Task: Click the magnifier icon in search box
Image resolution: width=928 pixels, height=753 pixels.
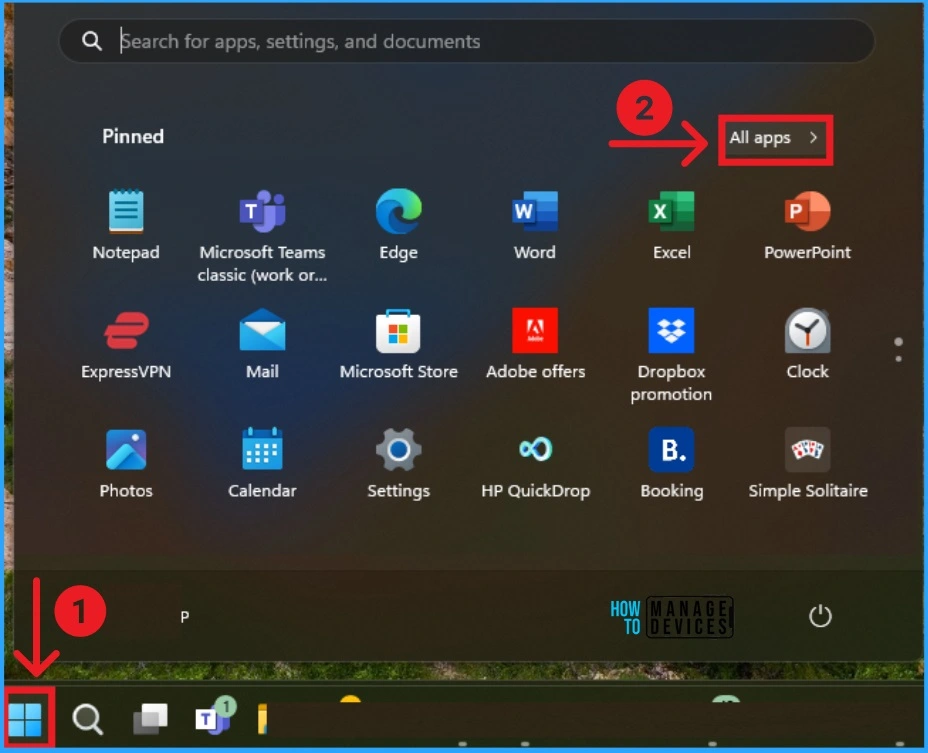Action: [92, 41]
